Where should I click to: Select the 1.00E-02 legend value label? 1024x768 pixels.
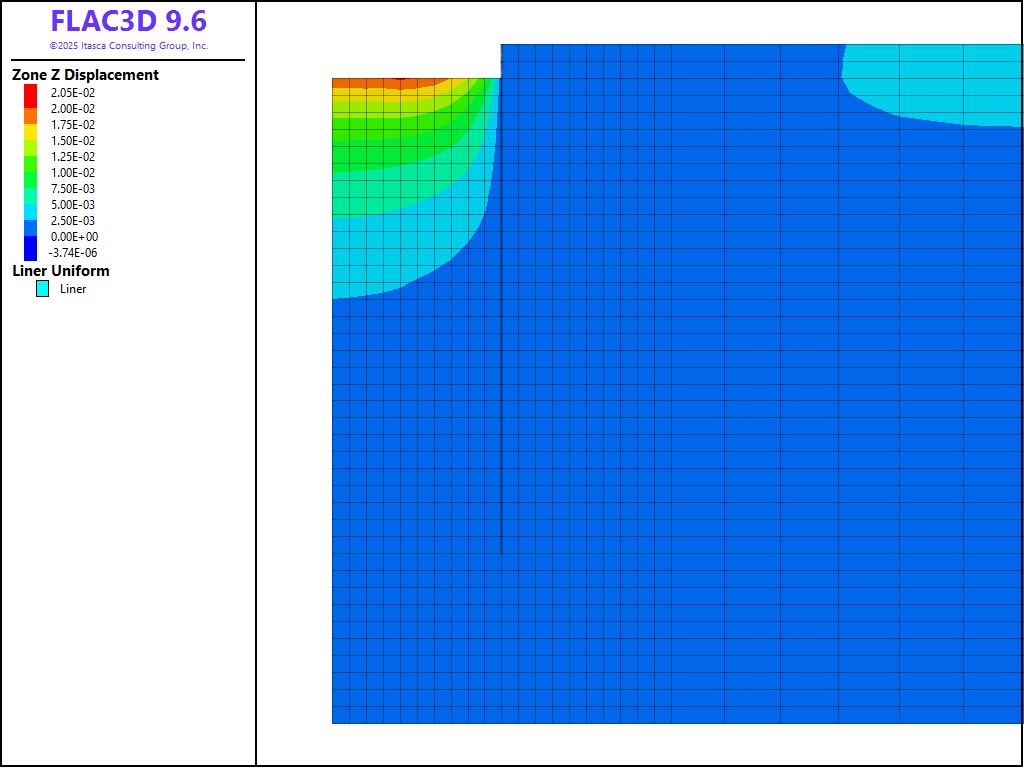[x=73, y=173]
